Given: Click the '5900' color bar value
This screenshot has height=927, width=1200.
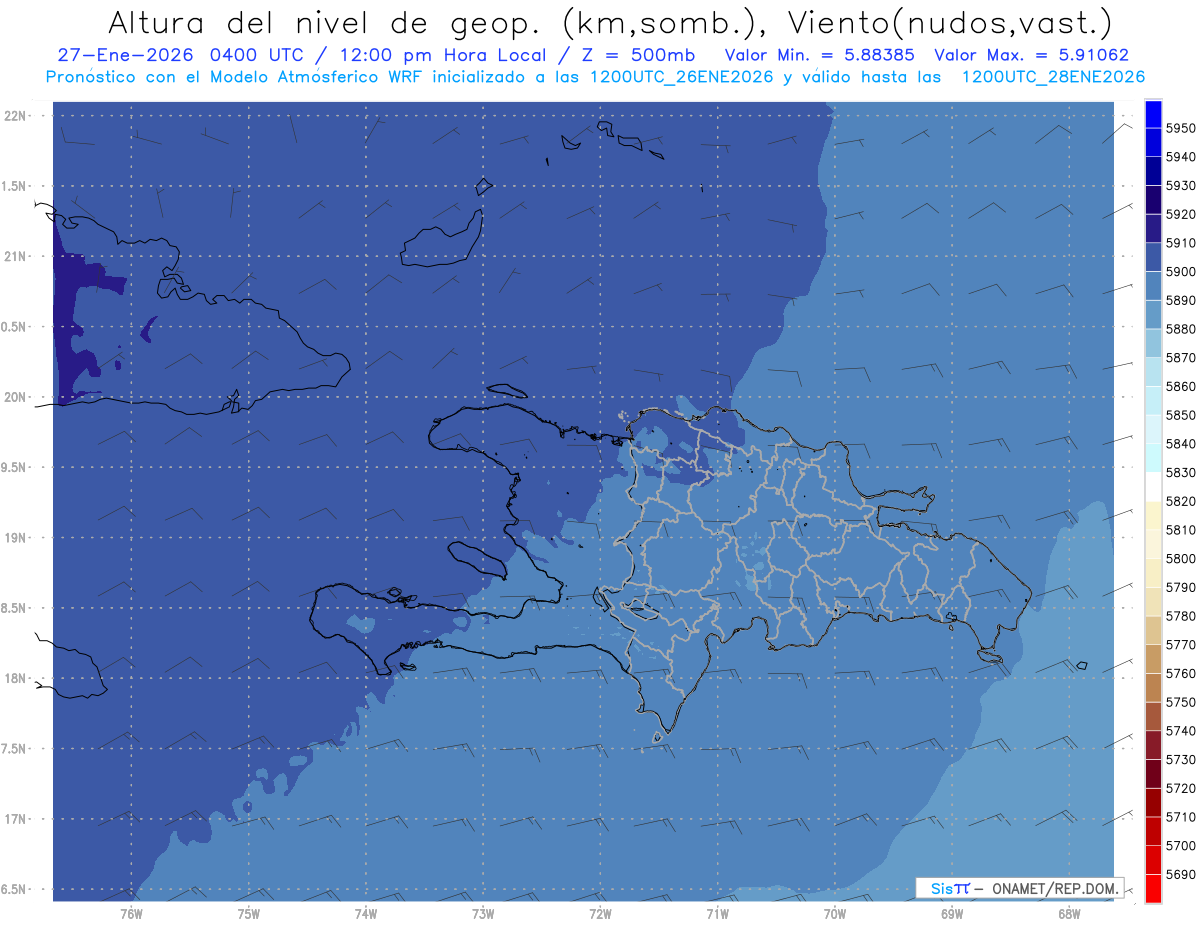Looking at the screenshot, I should (x=1180, y=272).
